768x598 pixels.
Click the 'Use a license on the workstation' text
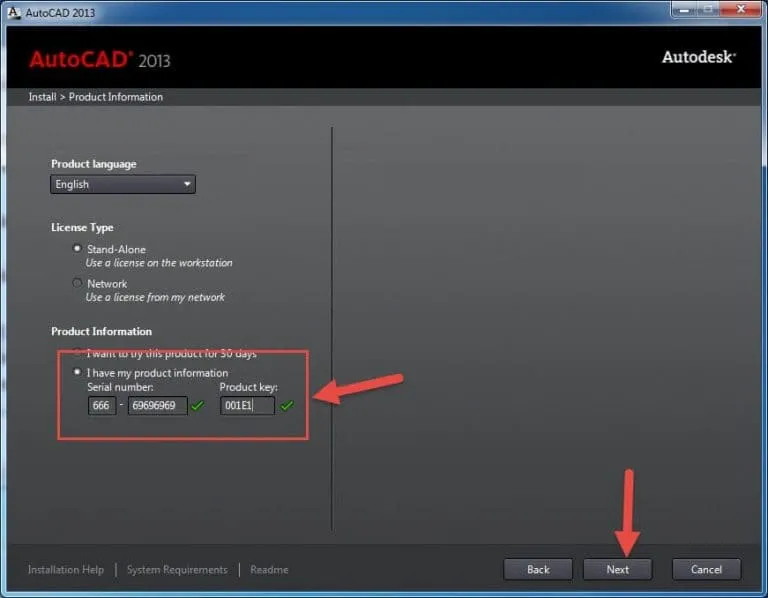(159, 263)
